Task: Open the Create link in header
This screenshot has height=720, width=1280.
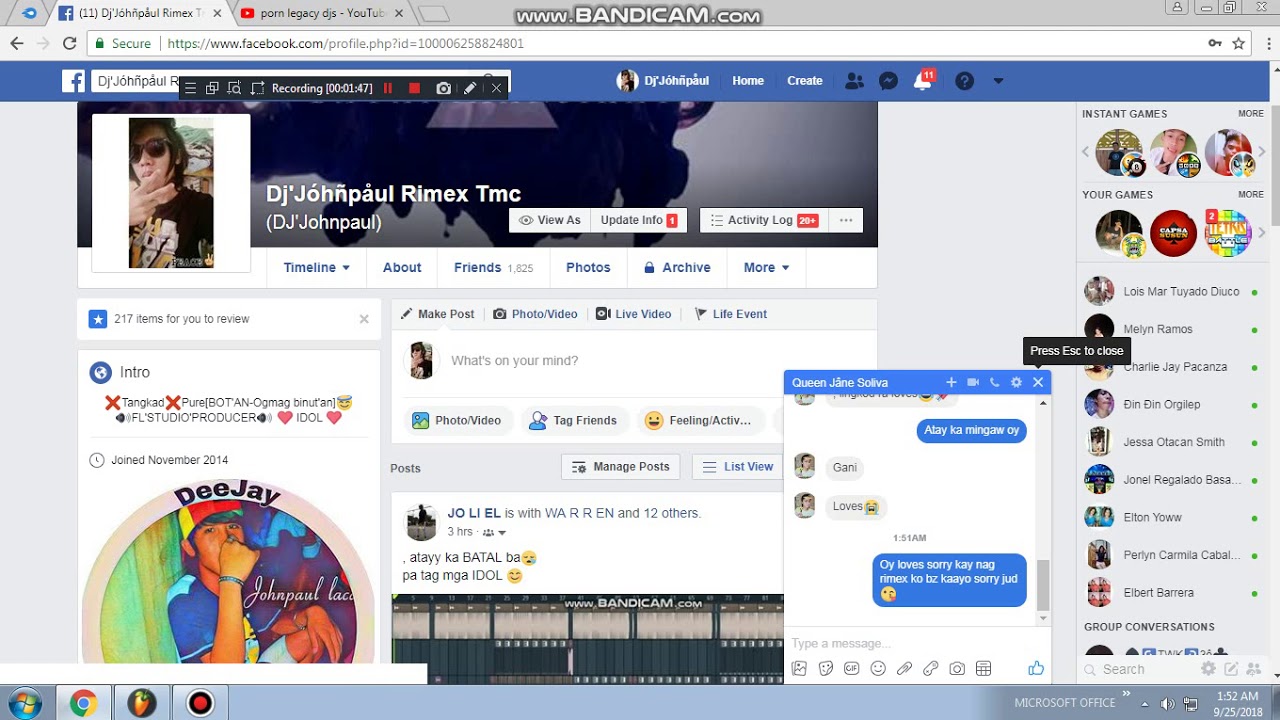Action: click(x=805, y=81)
